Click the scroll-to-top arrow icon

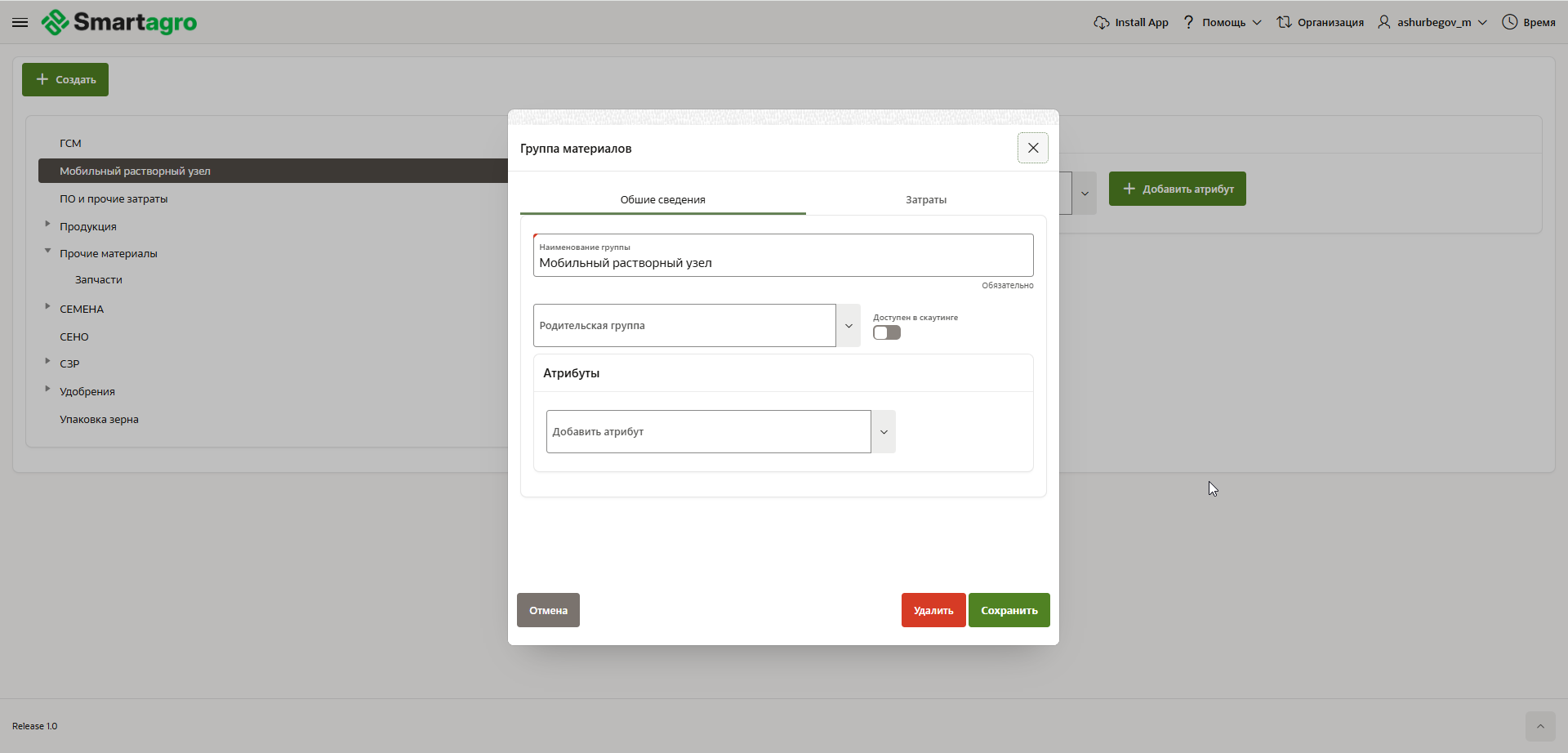pyautogui.click(x=1539, y=726)
